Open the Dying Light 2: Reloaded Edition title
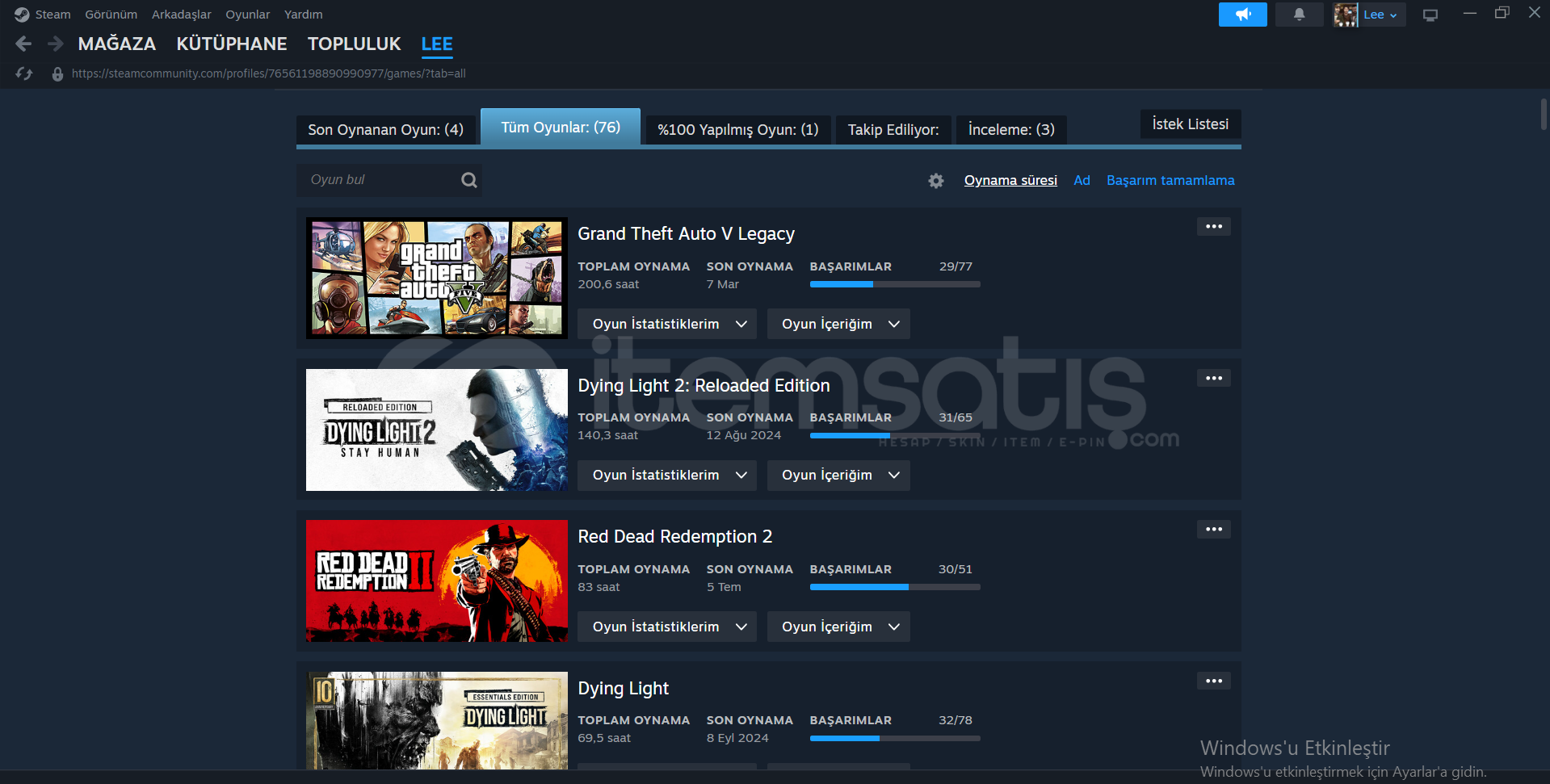1550x784 pixels. point(704,386)
